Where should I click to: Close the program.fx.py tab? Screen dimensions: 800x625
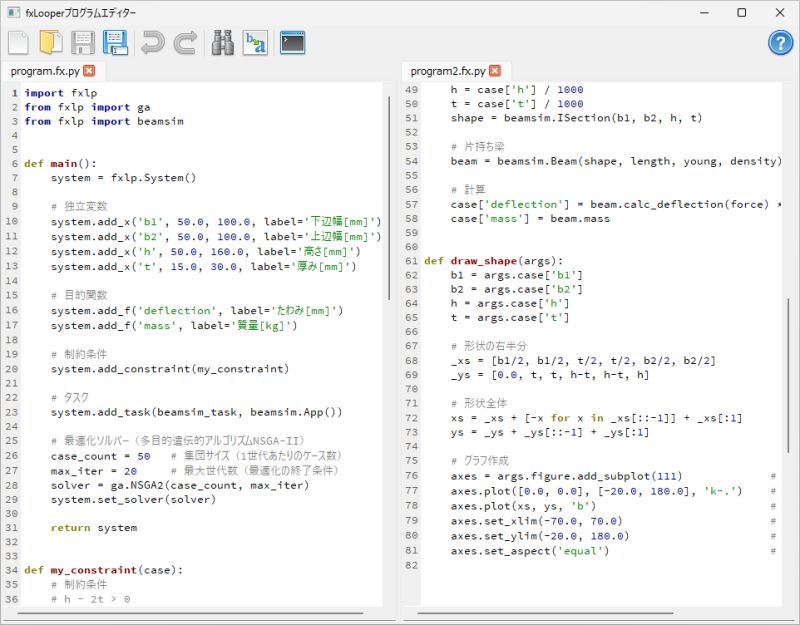[89, 71]
